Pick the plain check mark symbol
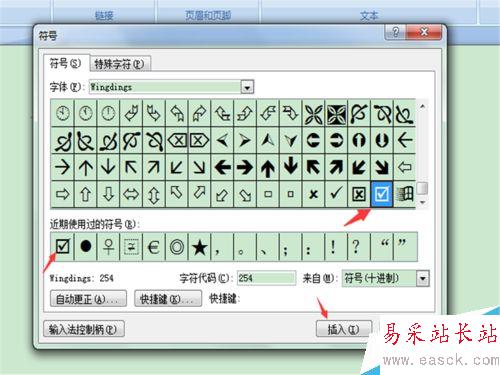The image size is (500, 375). [336, 194]
